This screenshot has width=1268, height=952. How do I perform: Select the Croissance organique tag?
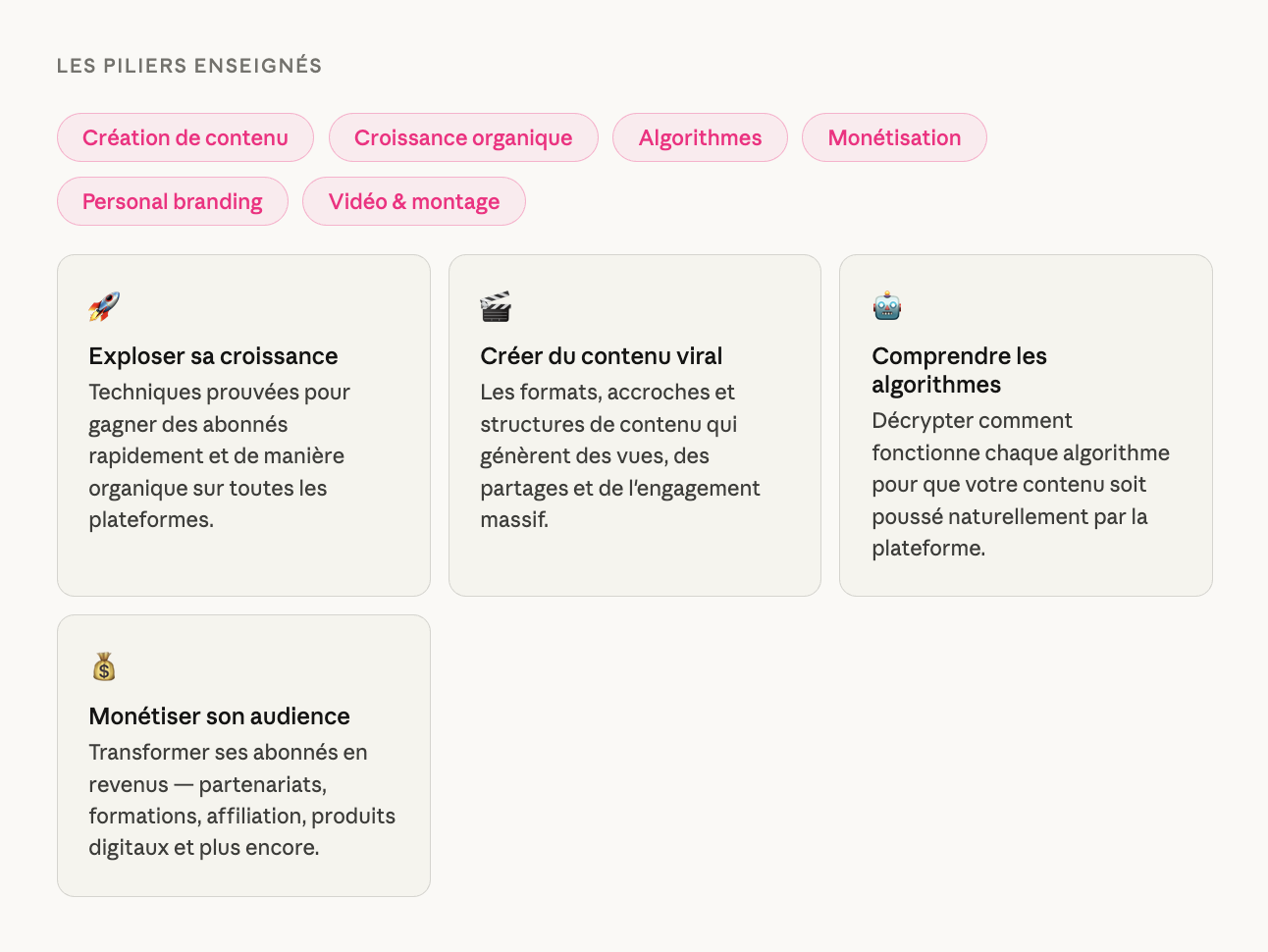[x=463, y=137]
